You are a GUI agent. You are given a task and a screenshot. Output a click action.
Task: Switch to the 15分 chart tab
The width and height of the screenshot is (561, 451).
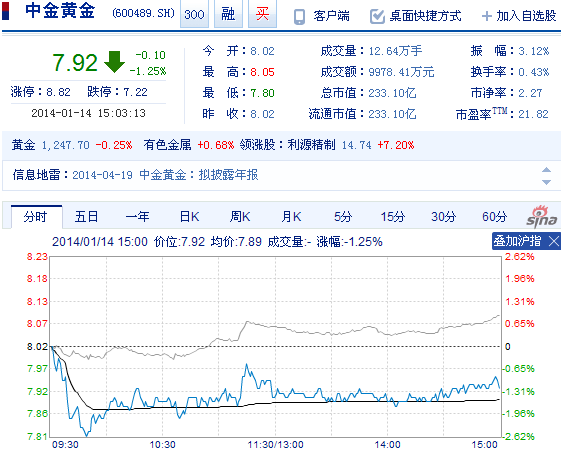pos(392,217)
